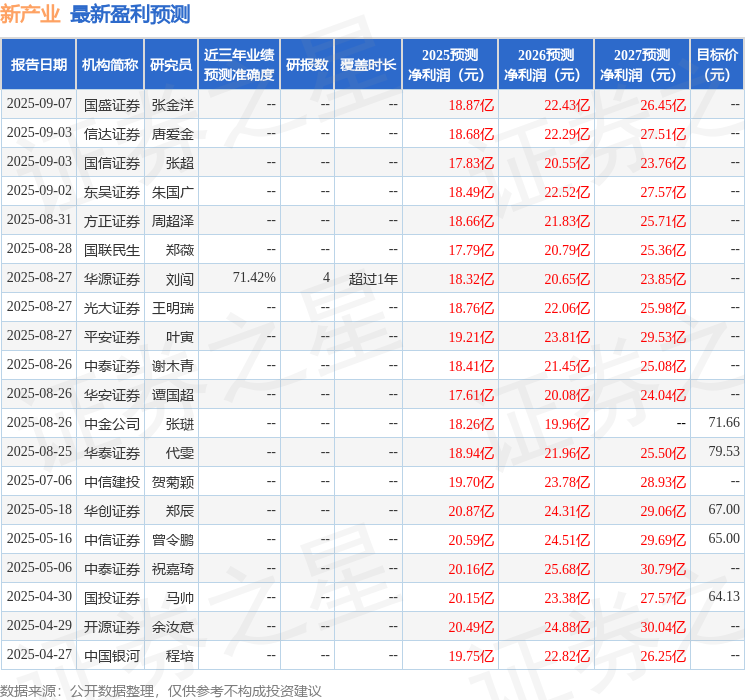The height and width of the screenshot is (700, 745).
Task: Click the 报告日期 column header
Action: pyautogui.click(x=38, y=64)
